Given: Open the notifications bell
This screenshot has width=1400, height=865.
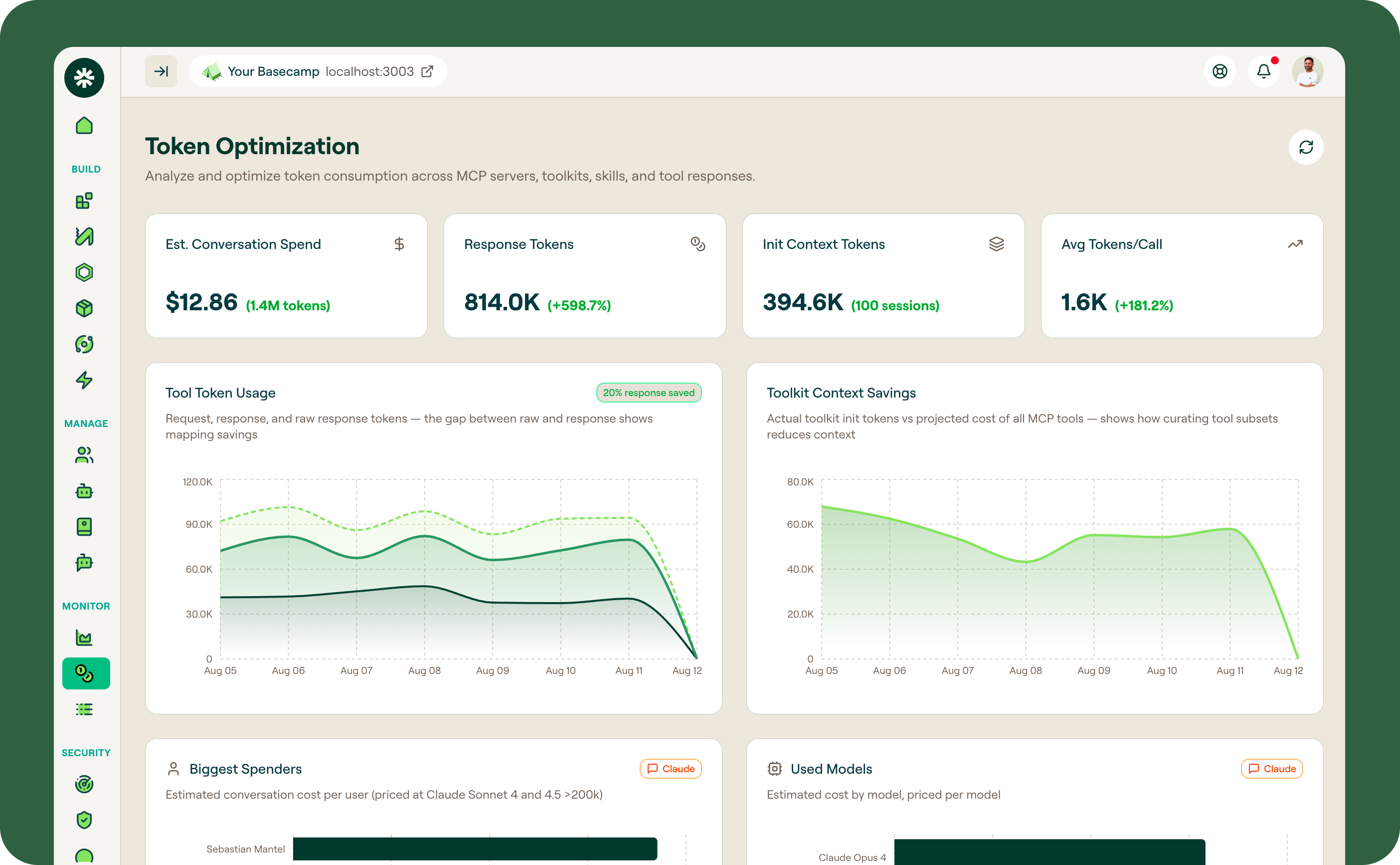Looking at the screenshot, I should 1263,71.
